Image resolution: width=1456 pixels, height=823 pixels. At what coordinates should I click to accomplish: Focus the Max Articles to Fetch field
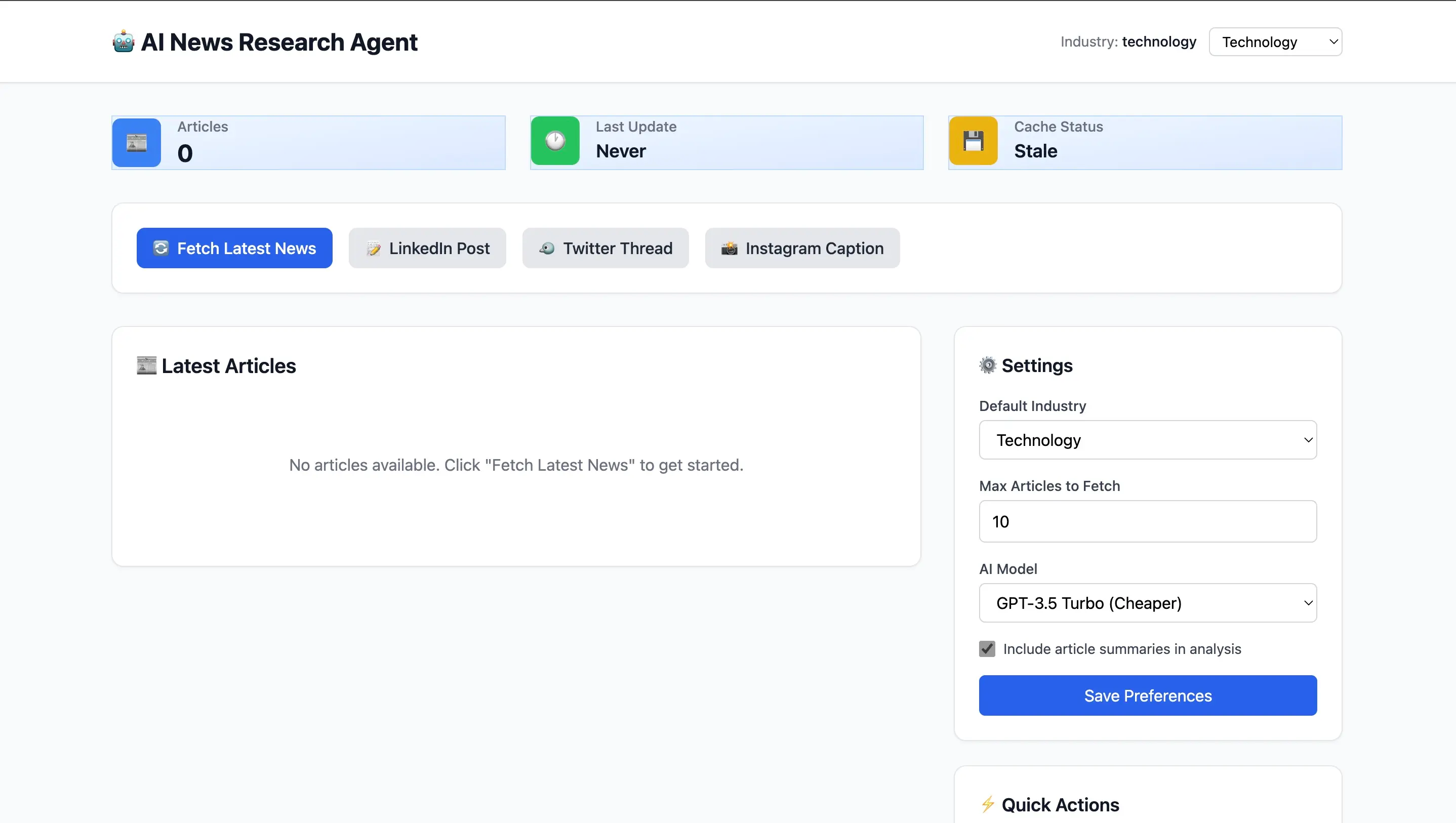[x=1147, y=521]
